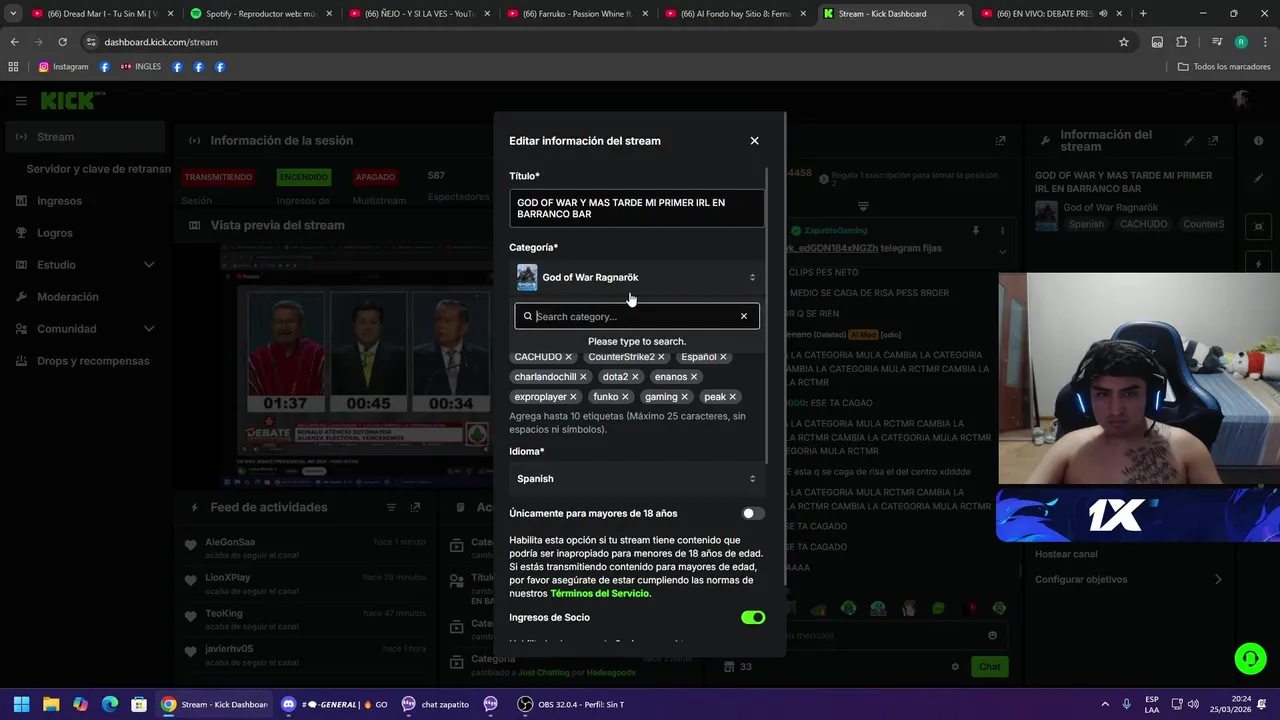Expand the pinned chat message chevron

1002,251
